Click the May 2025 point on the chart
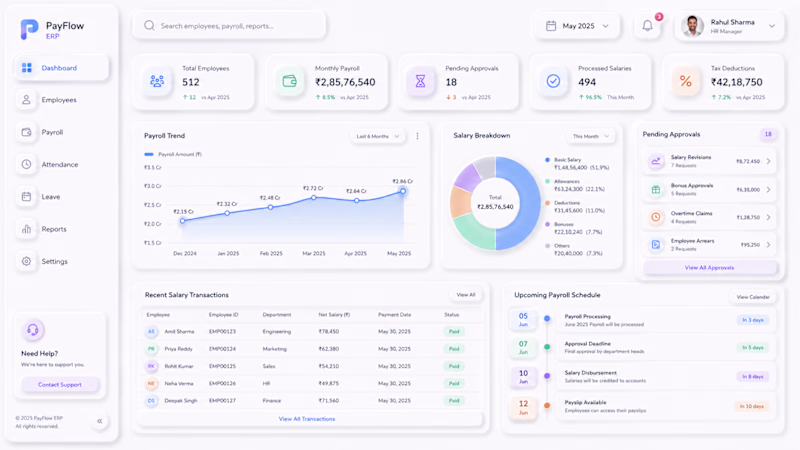The image size is (800, 450). pos(403,191)
